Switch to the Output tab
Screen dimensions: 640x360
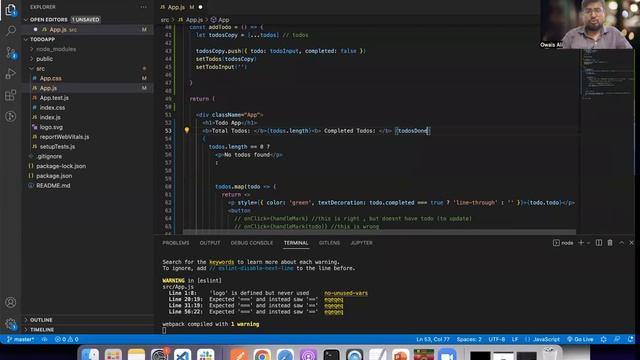[x=210, y=243]
